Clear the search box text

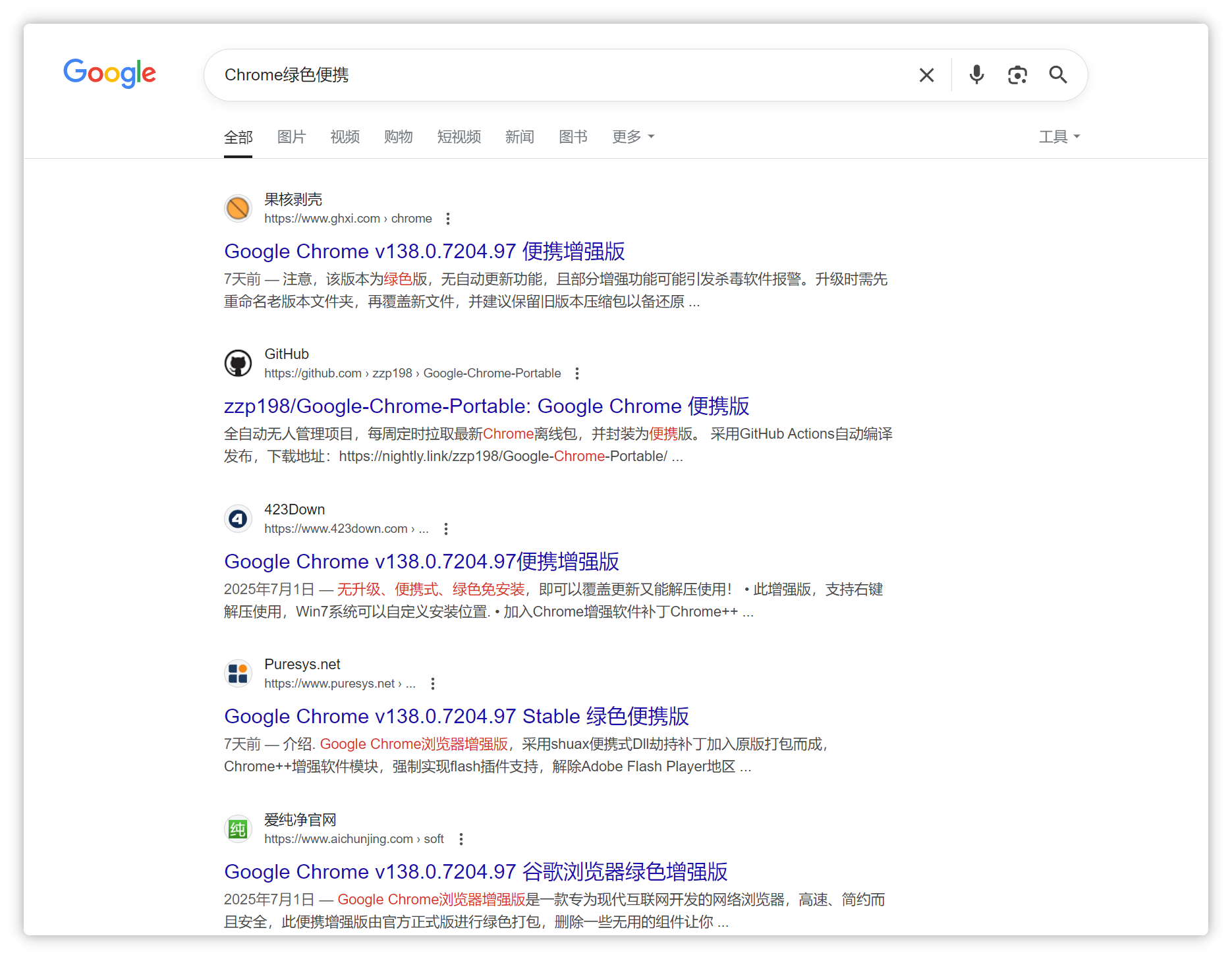926,75
